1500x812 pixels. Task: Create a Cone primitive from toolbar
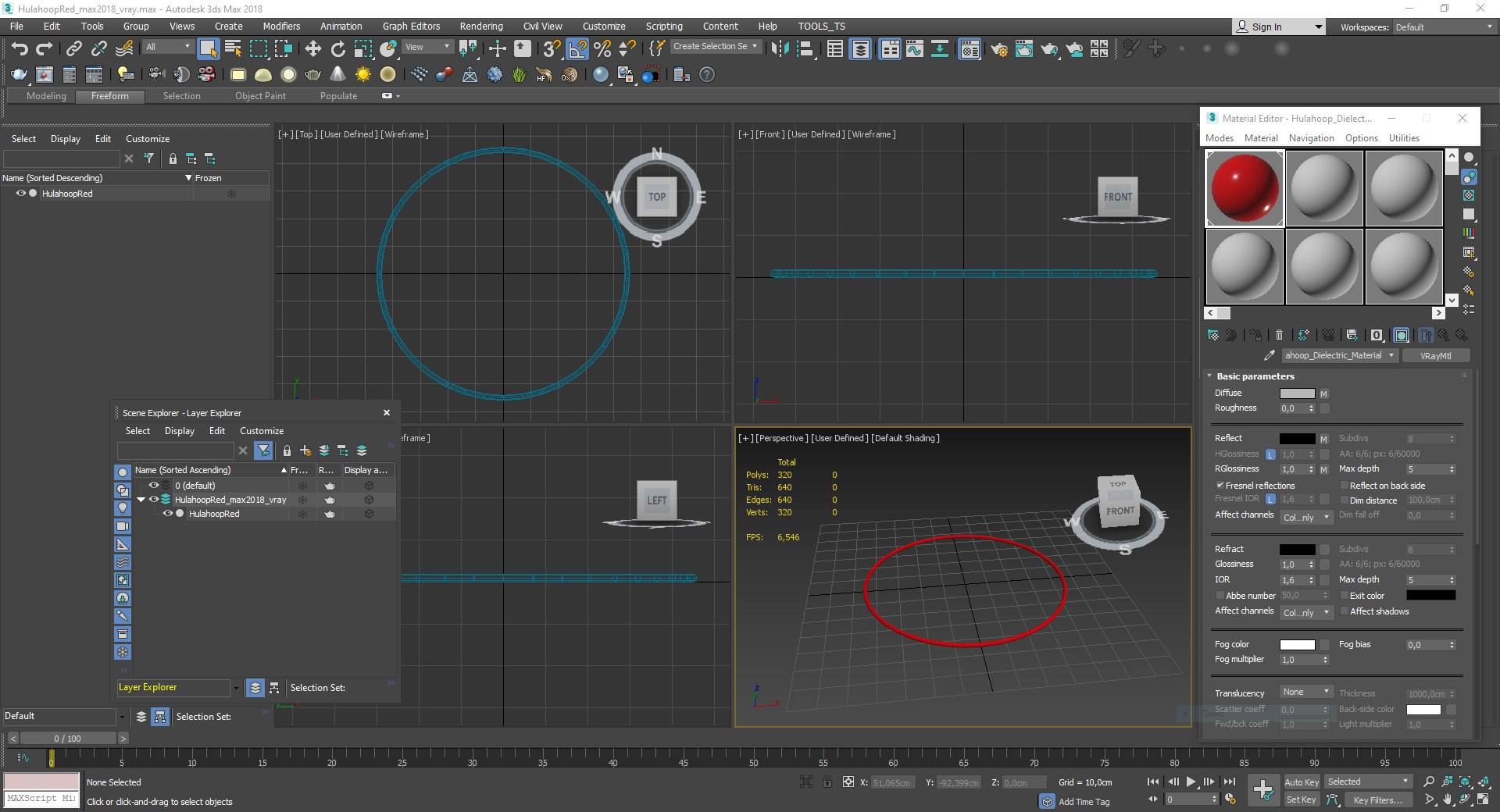click(338, 75)
